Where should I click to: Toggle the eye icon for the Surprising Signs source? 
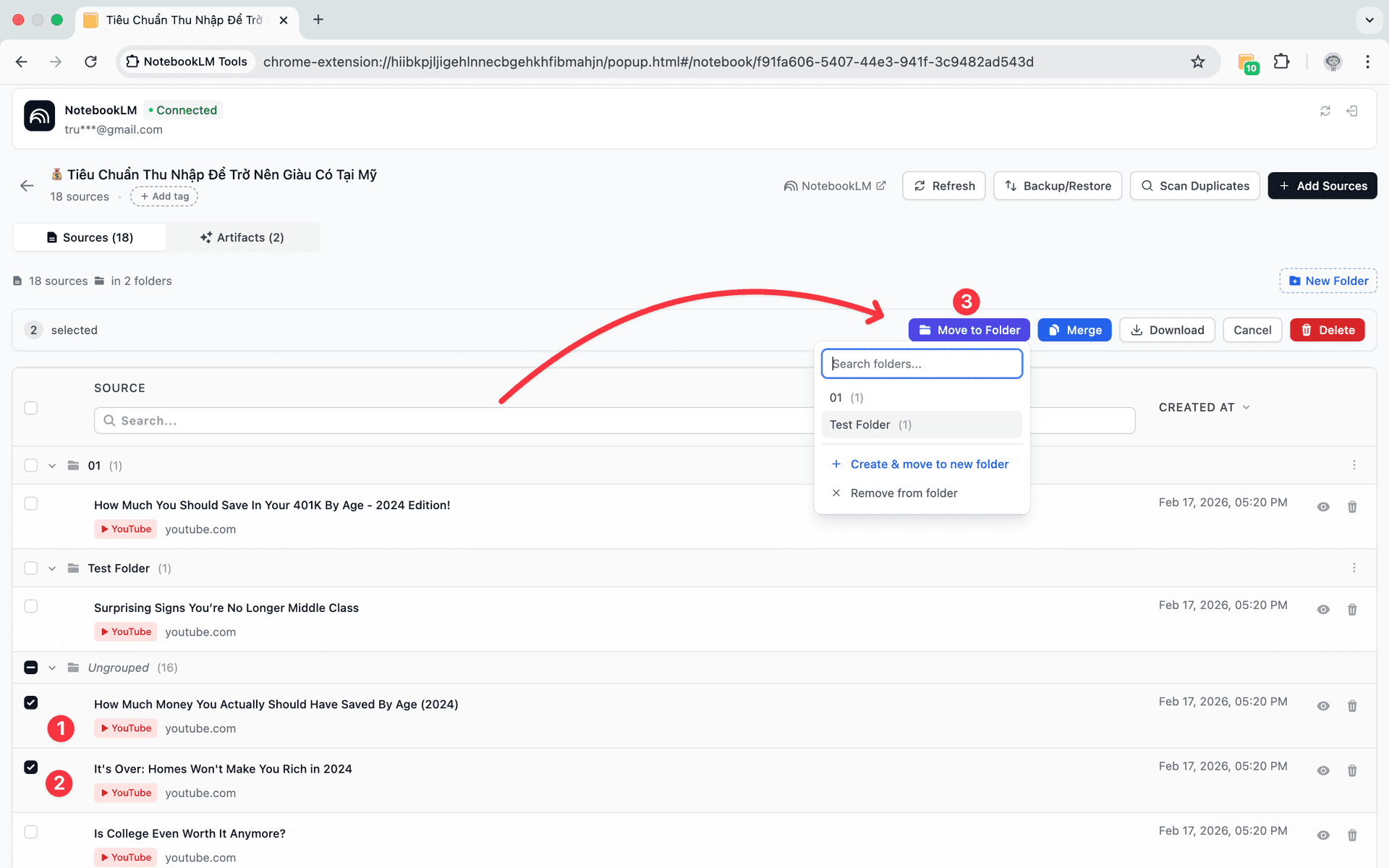[x=1322, y=610]
